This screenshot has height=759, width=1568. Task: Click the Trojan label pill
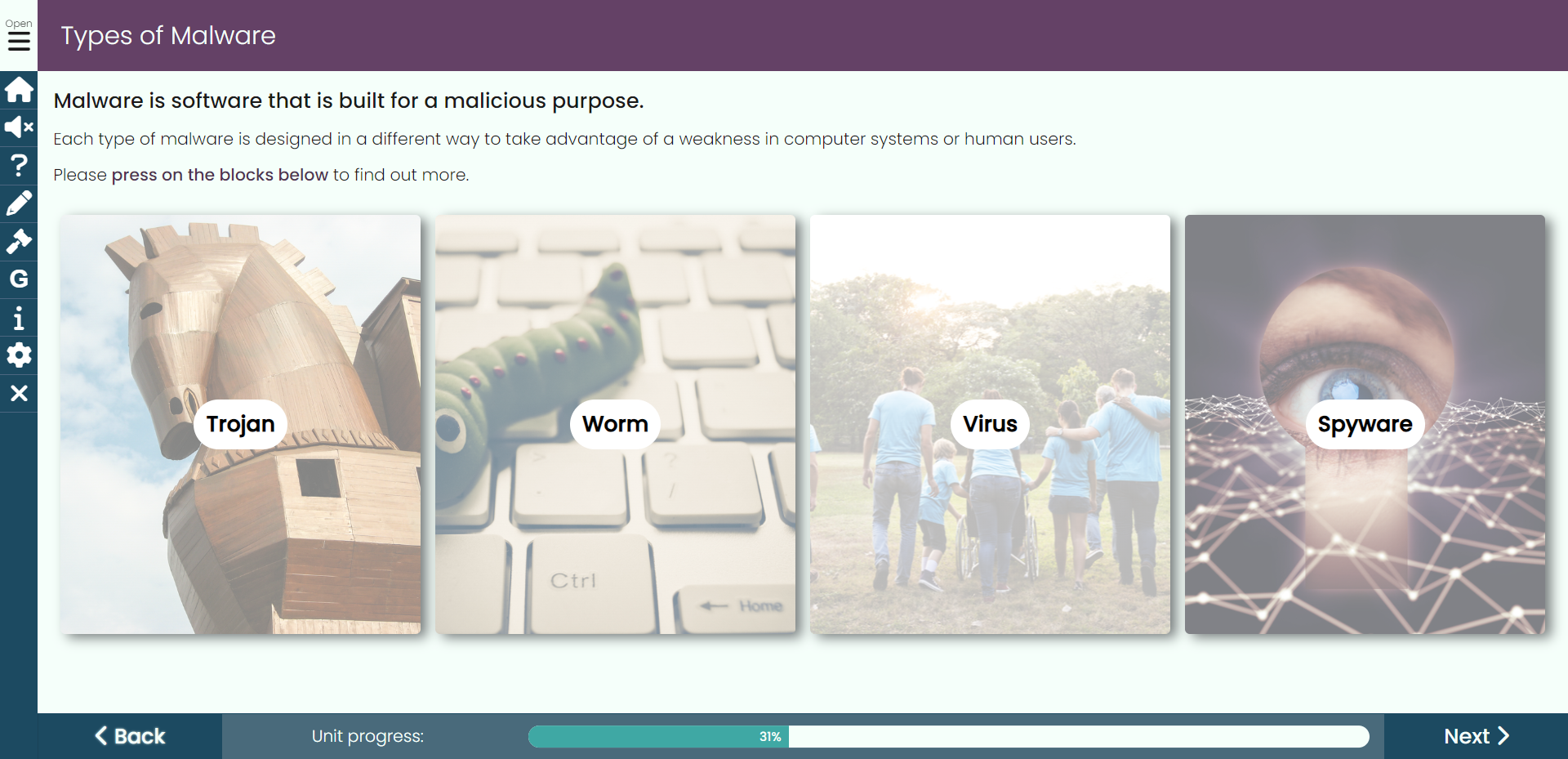240,424
